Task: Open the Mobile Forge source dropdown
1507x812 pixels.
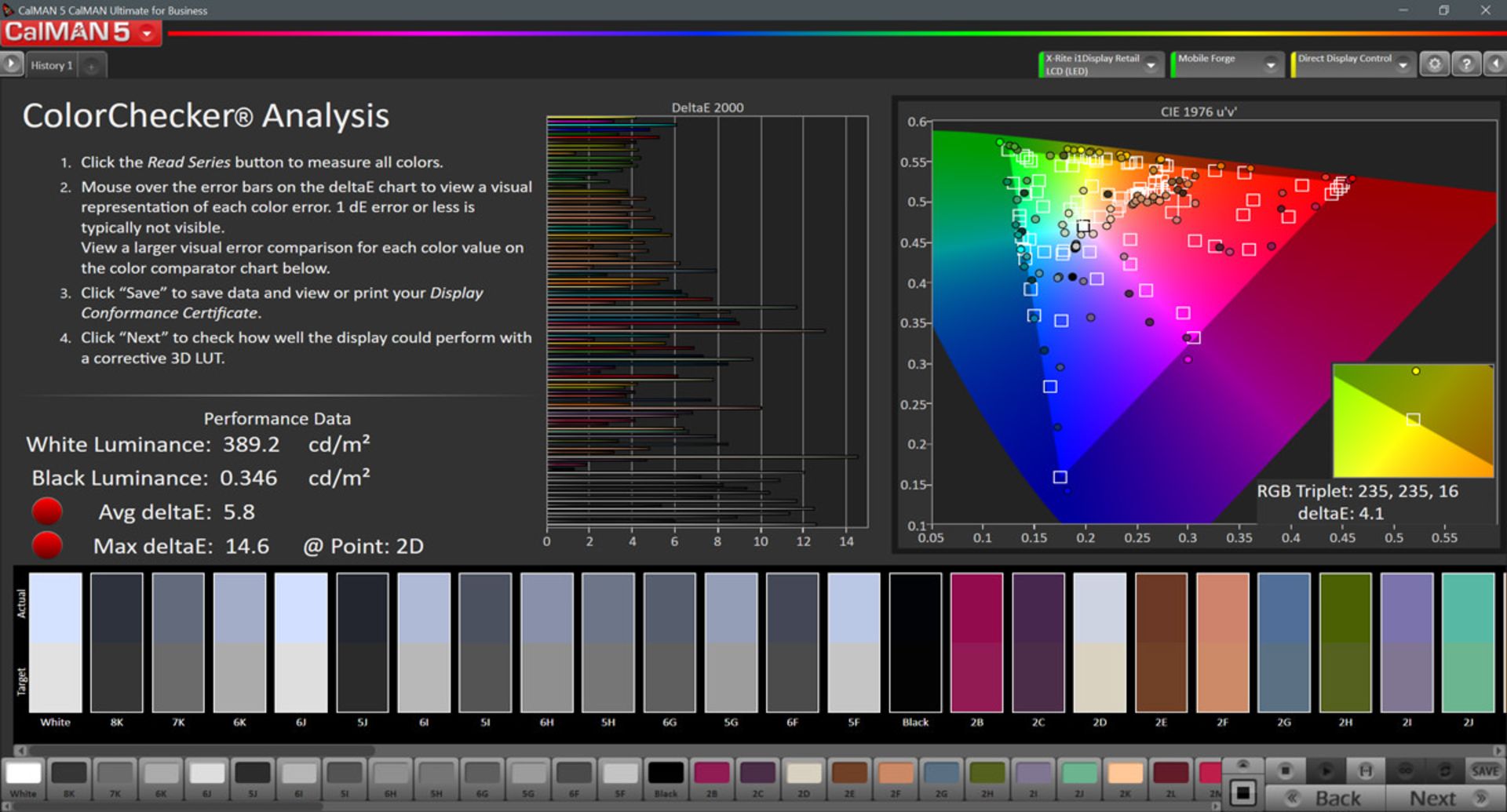Action: pyautogui.click(x=1270, y=65)
